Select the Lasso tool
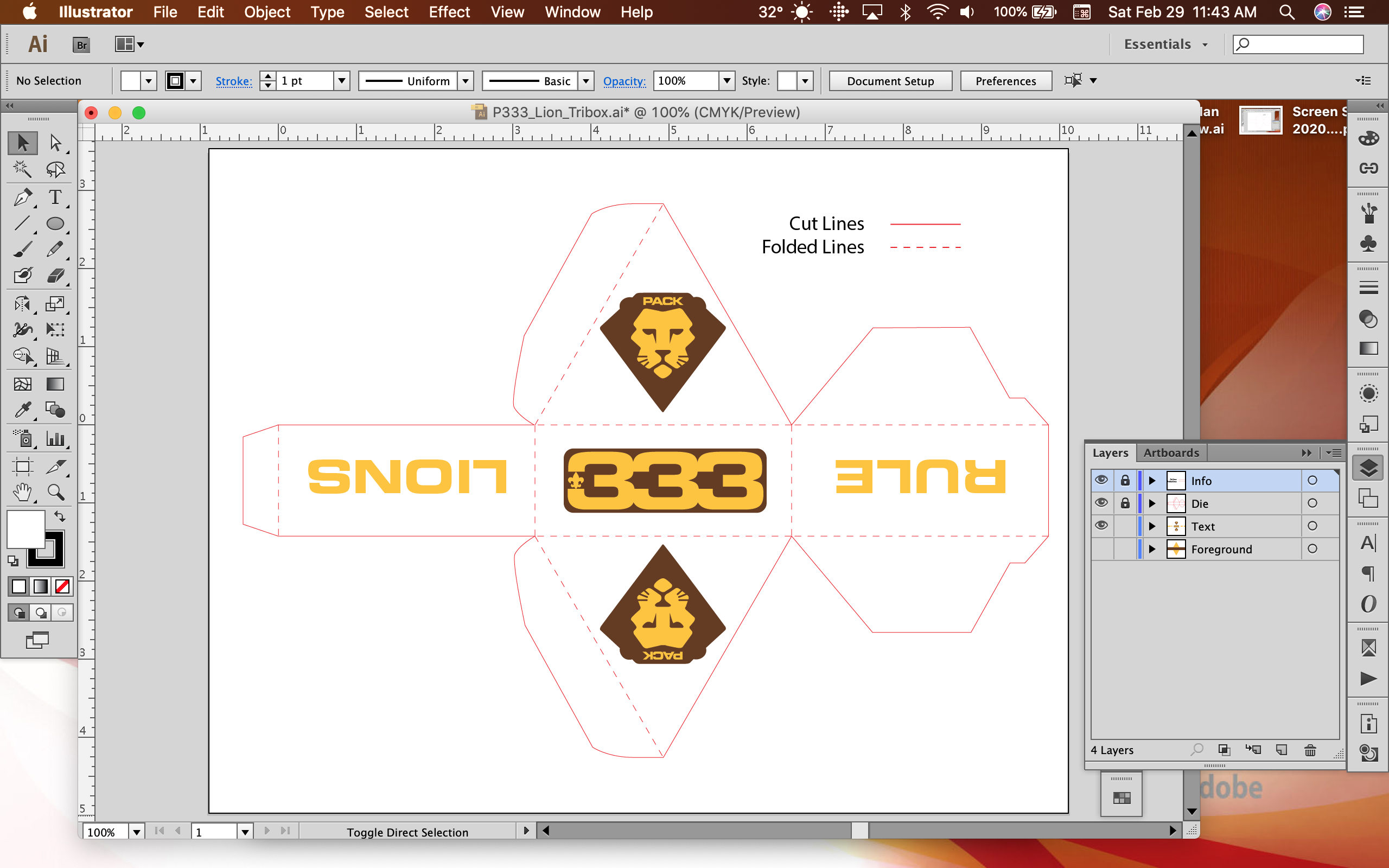 (55, 169)
